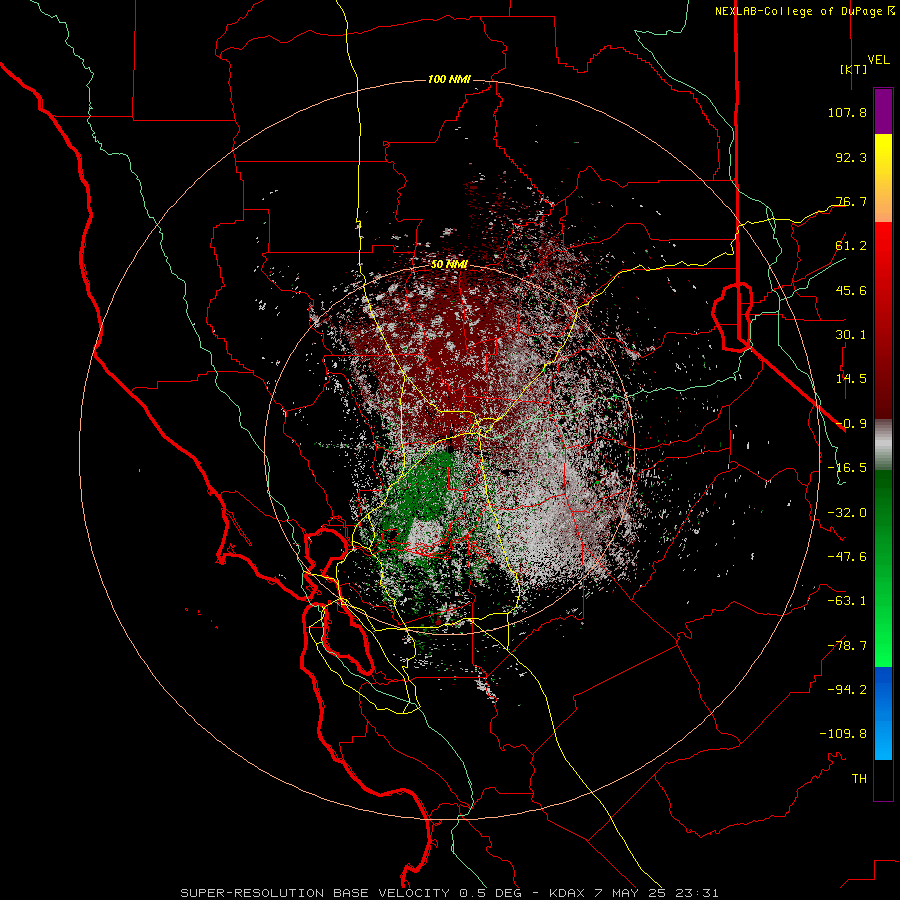Click the 92.3 velocity scale value
Screen dimensions: 900x900
click(851, 157)
